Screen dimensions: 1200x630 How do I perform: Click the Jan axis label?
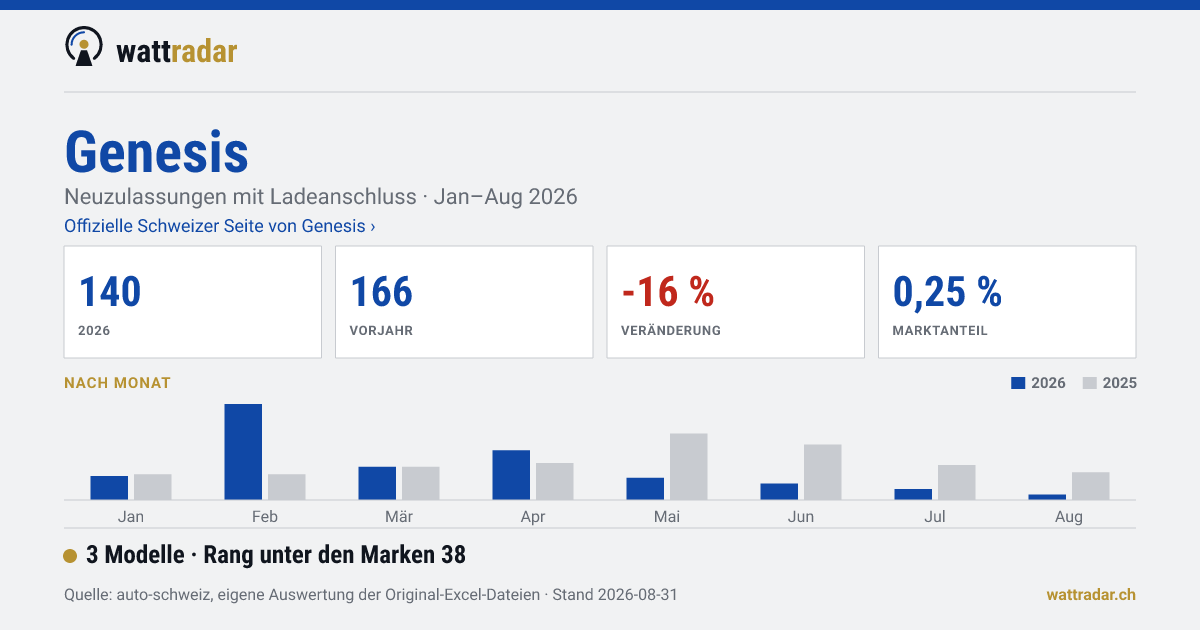(x=131, y=517)
